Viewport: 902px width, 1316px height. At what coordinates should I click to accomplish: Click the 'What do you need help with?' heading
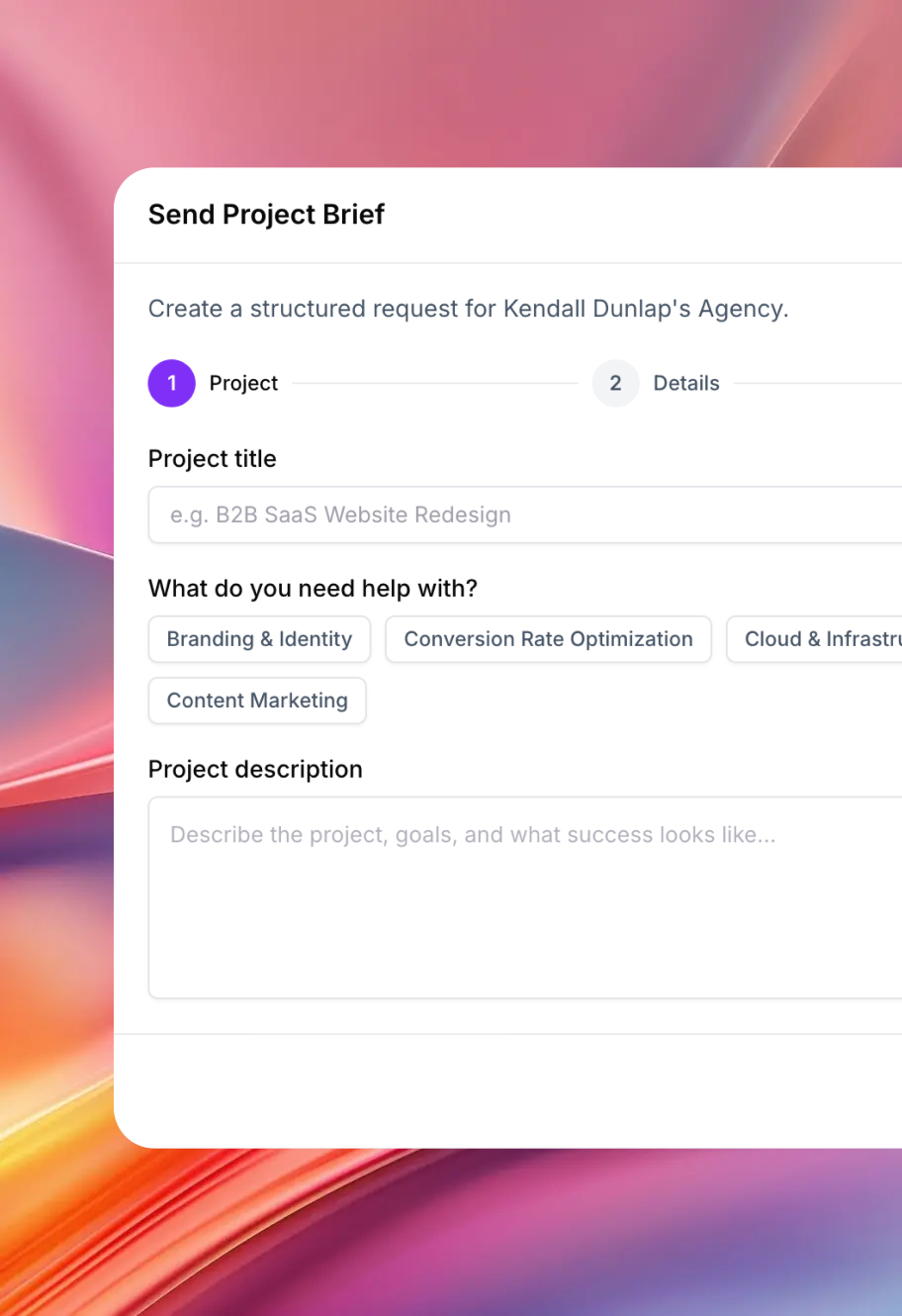point(313,588)
